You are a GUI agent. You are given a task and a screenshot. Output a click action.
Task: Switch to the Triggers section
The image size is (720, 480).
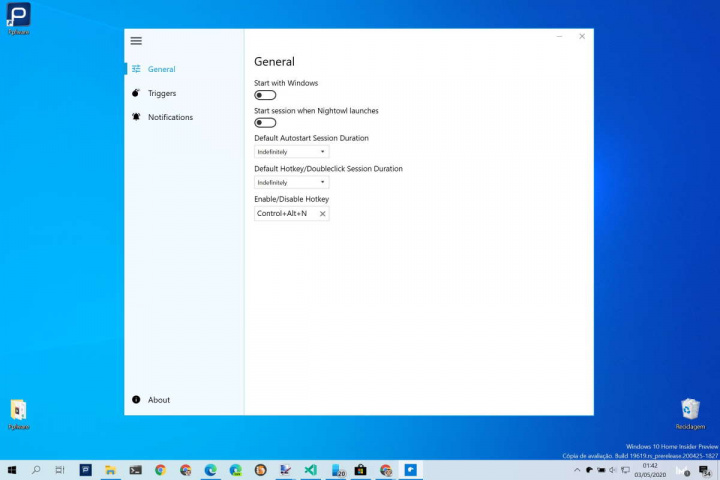click(161, 93)
